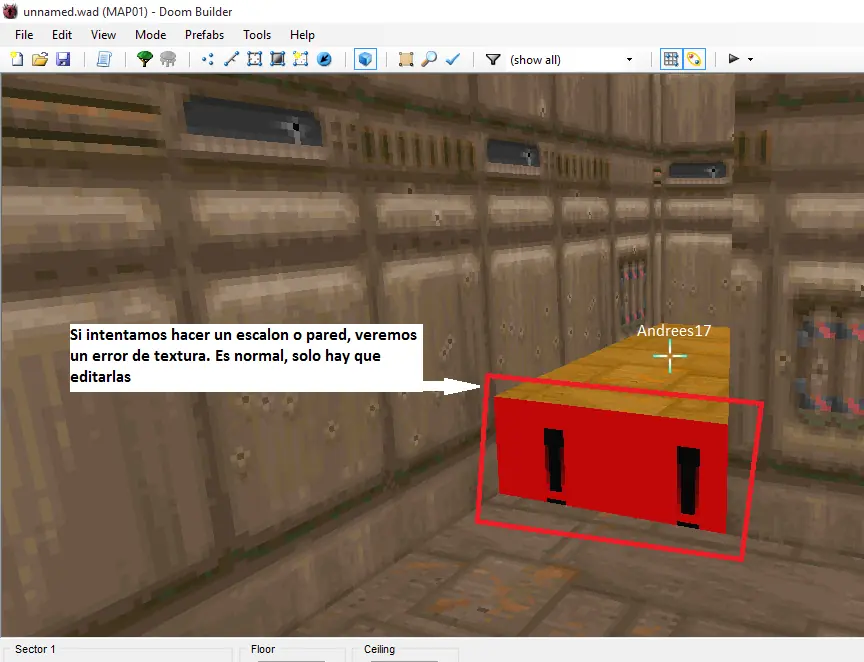Run map analysis checkmark icon
864x662 pixels.
coord(452,59)
